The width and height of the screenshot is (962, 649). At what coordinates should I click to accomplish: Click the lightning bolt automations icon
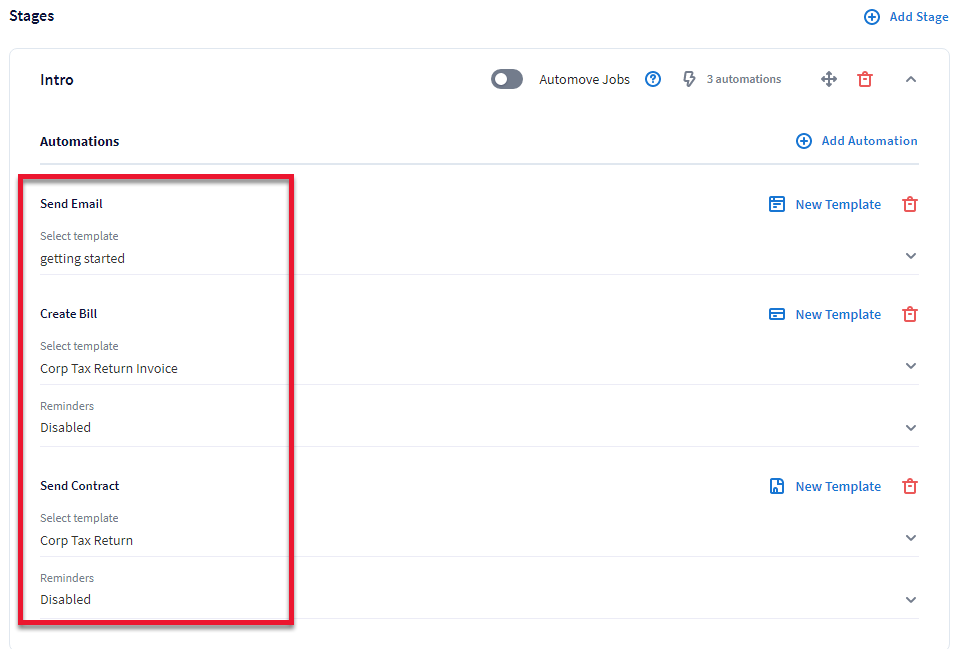click(689, 79)
